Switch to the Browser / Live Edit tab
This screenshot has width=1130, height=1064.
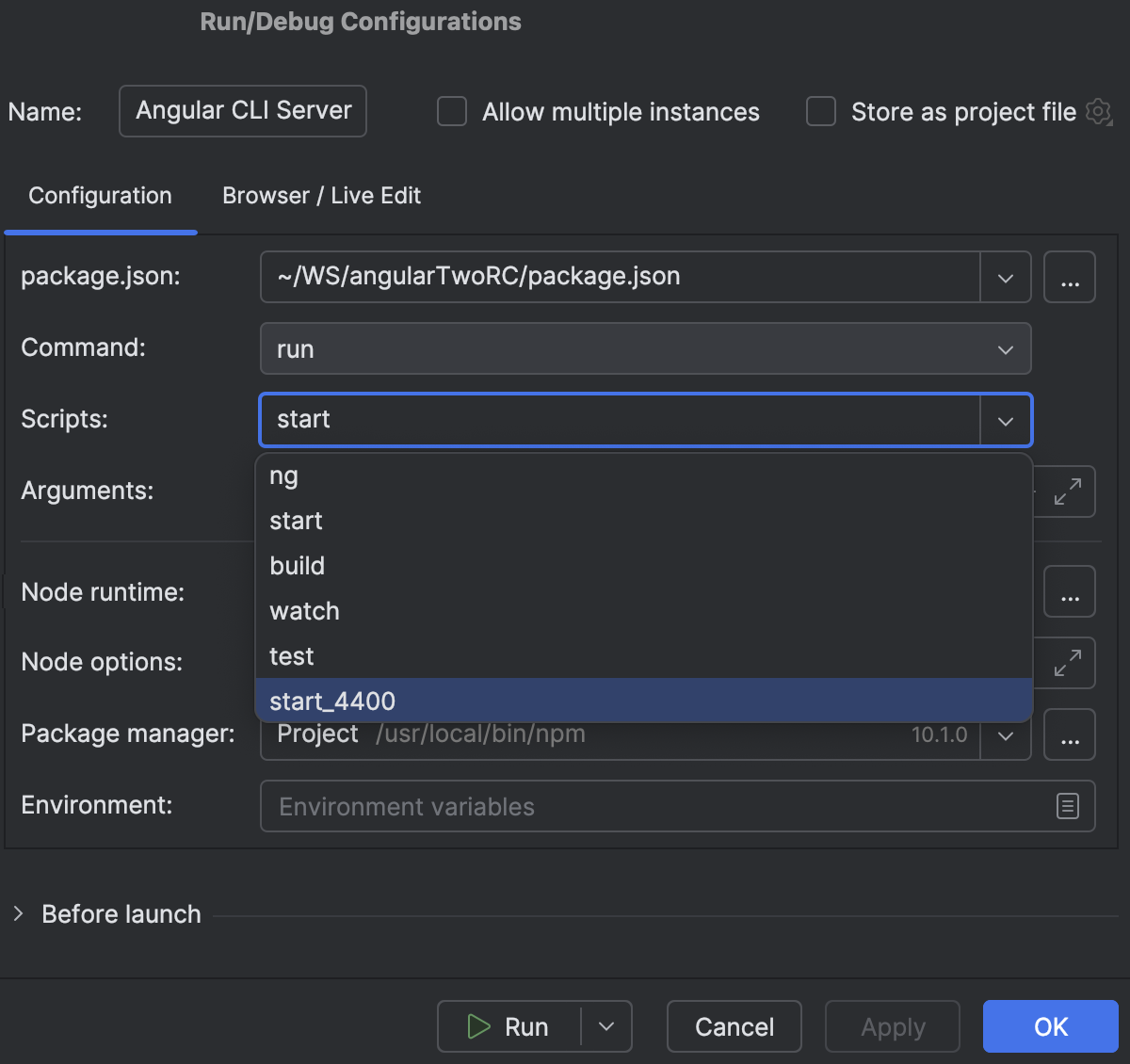pos(321,196)
